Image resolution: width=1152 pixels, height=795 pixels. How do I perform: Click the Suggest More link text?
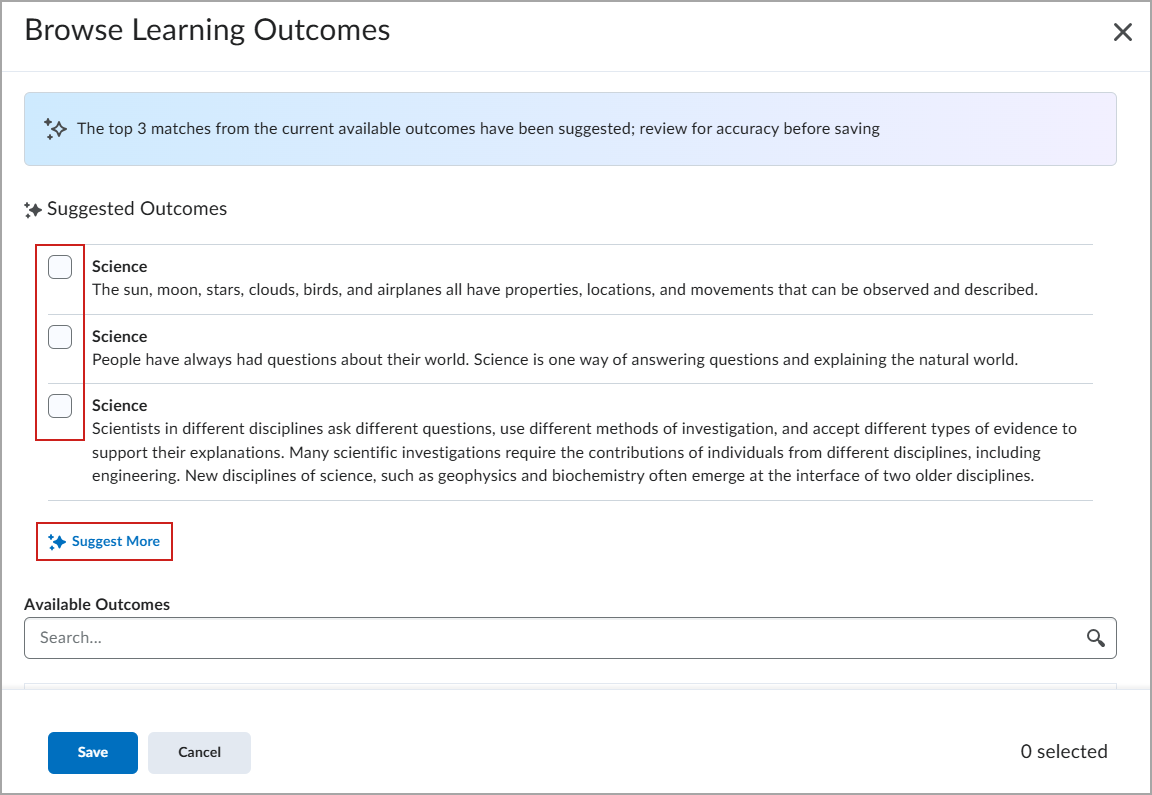(x=115, y=542)
